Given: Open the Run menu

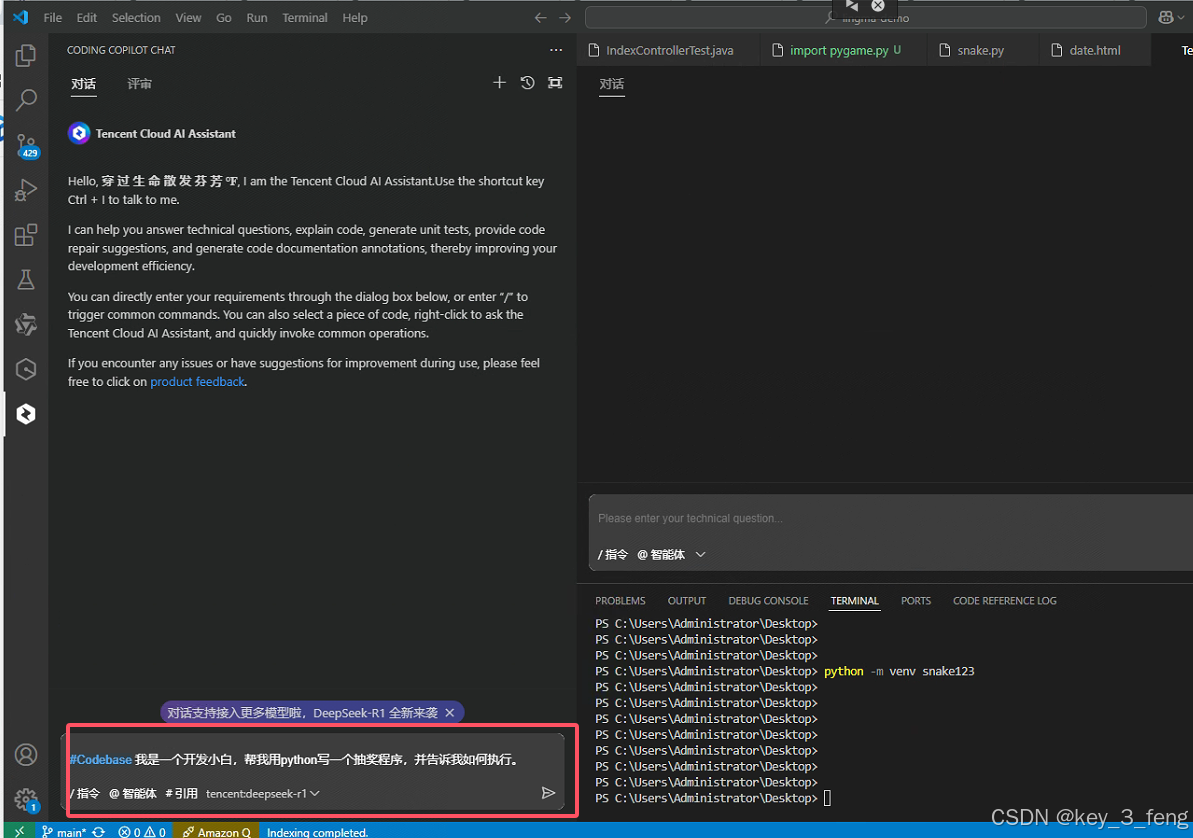Looking at the screenshot, I should pos(256,18).
